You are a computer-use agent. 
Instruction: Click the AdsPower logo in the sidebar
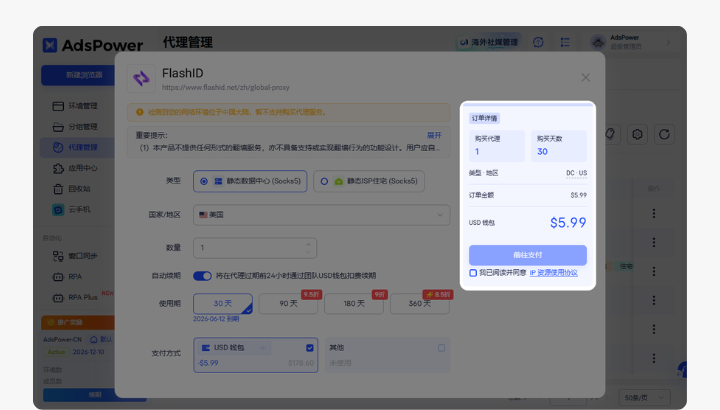point(93,45)
